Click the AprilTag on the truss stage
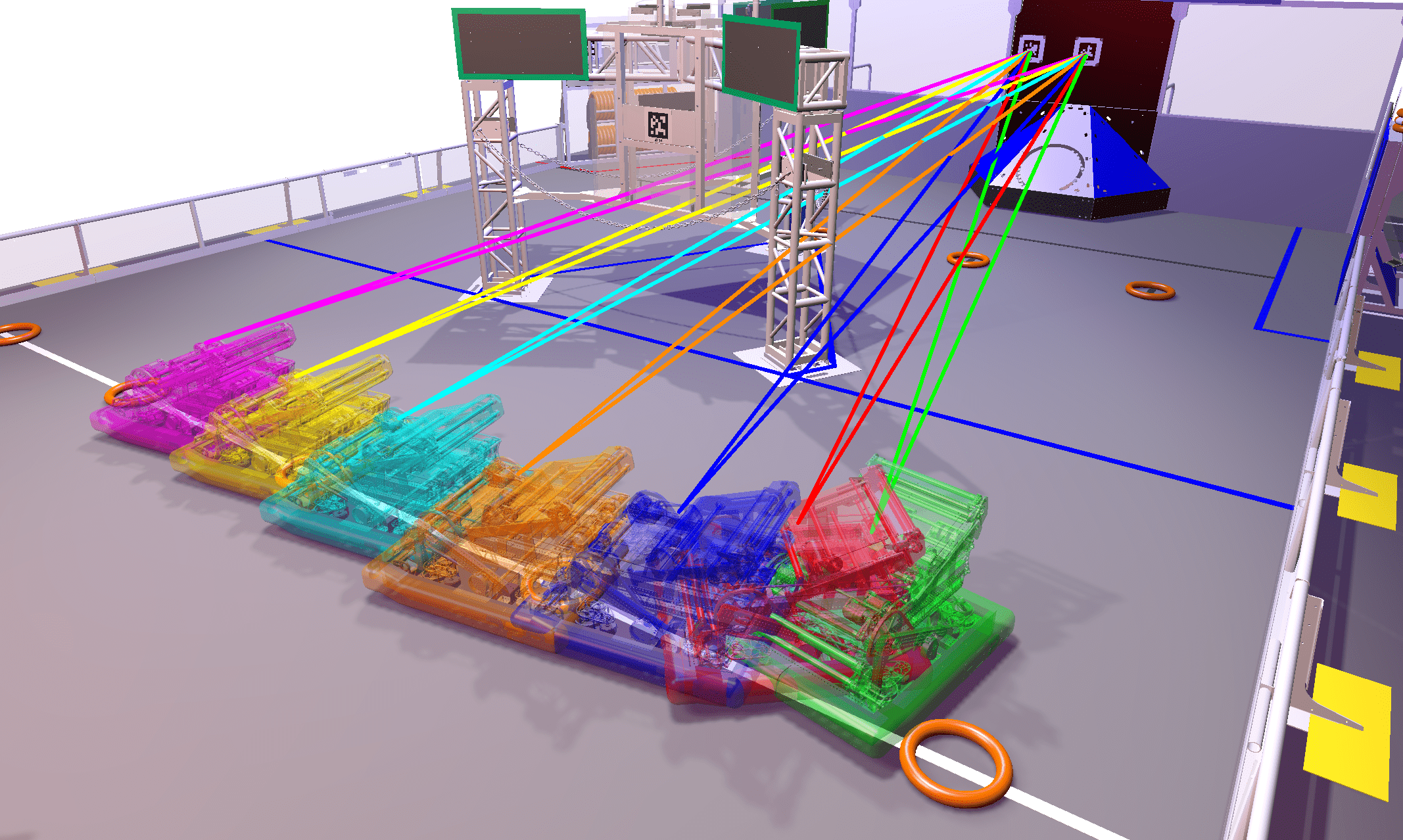1403x840 pixels. pos(658,126)
